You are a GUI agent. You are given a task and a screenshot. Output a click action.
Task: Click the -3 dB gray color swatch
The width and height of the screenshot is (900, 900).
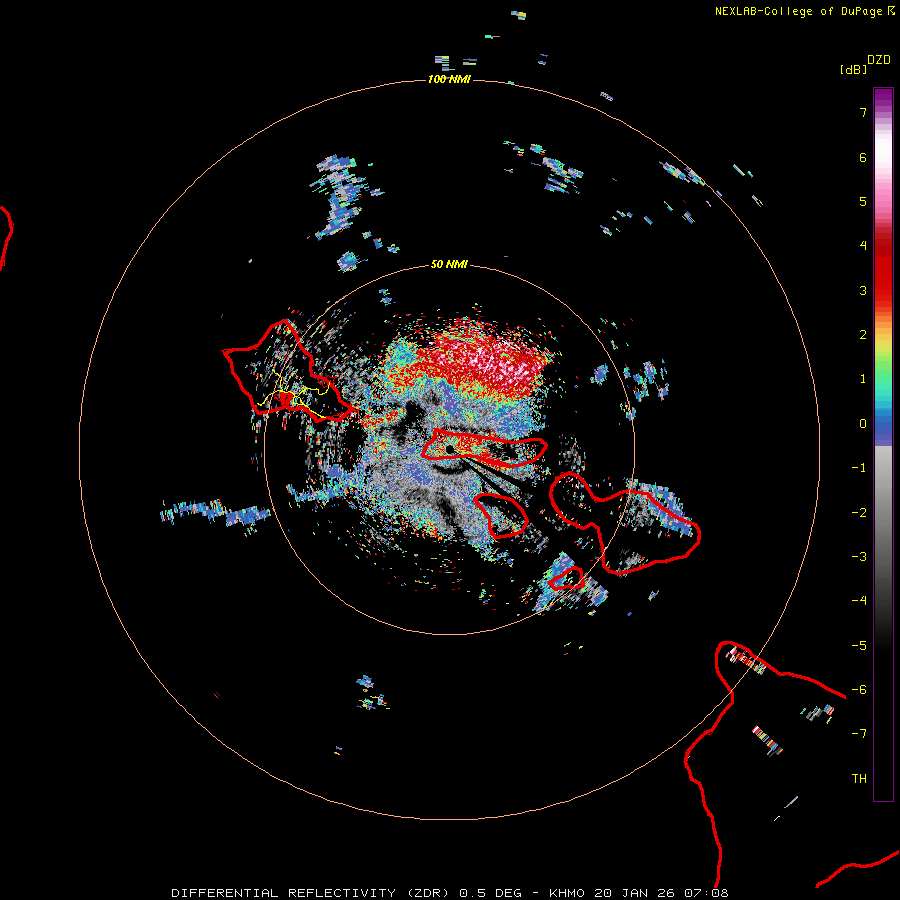pos(883,557)
